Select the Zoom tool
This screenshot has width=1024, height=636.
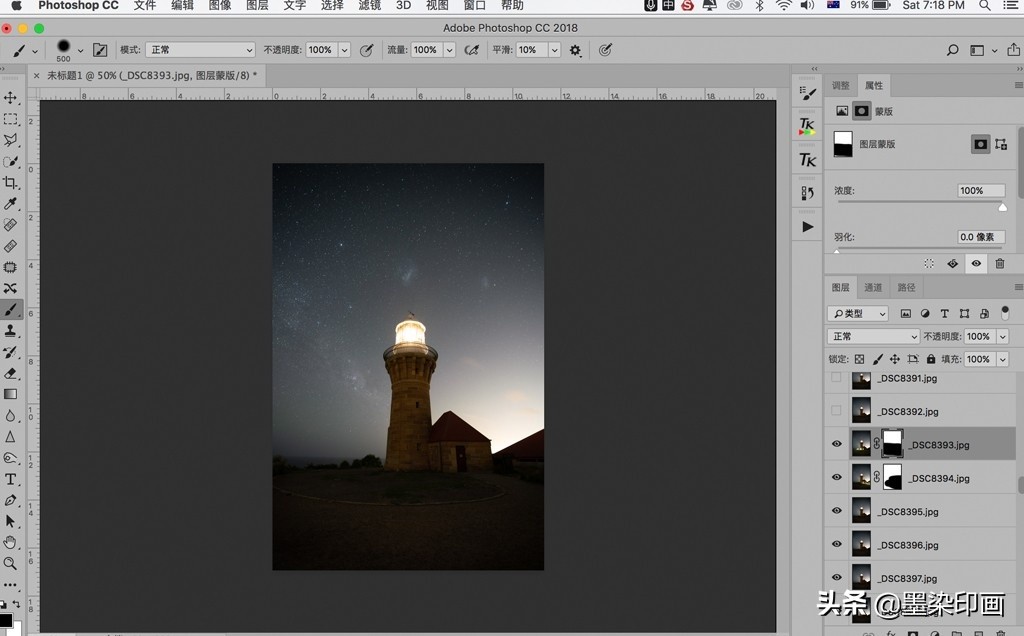point(11,563)
